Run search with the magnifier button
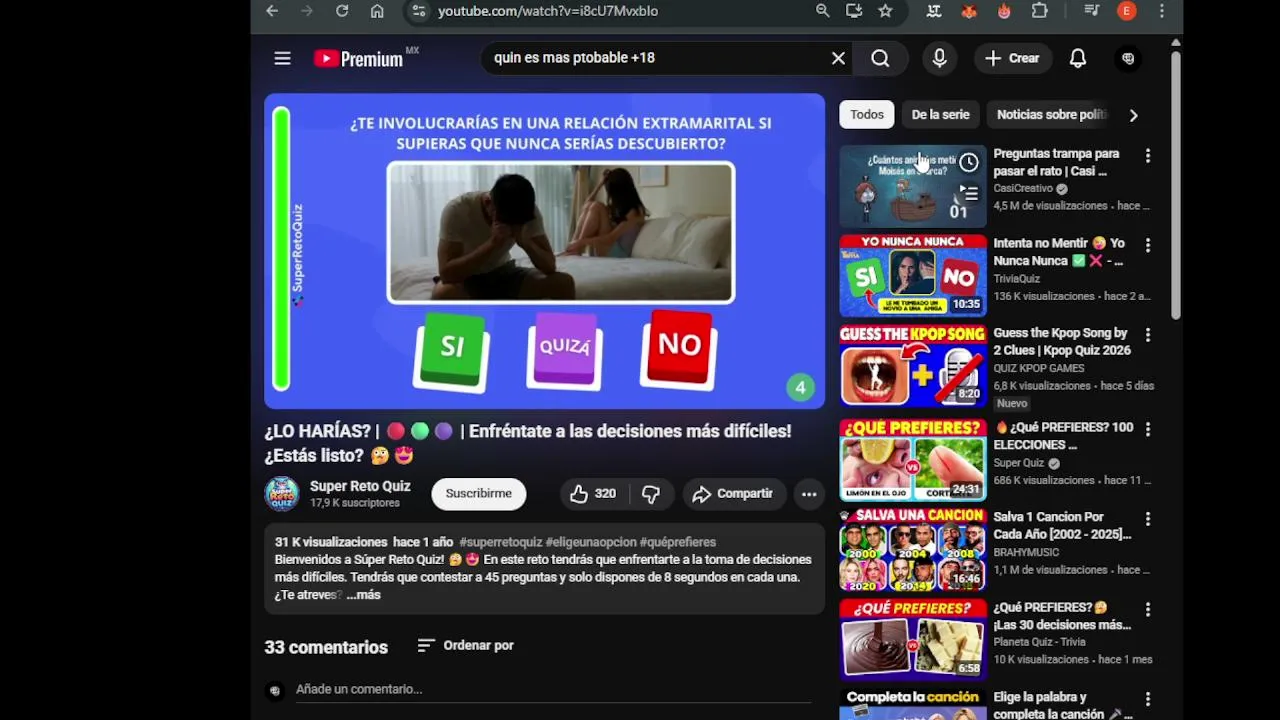Image resolution: width=1280 pixels, height=720 pixels. click(x=880, y=58)
